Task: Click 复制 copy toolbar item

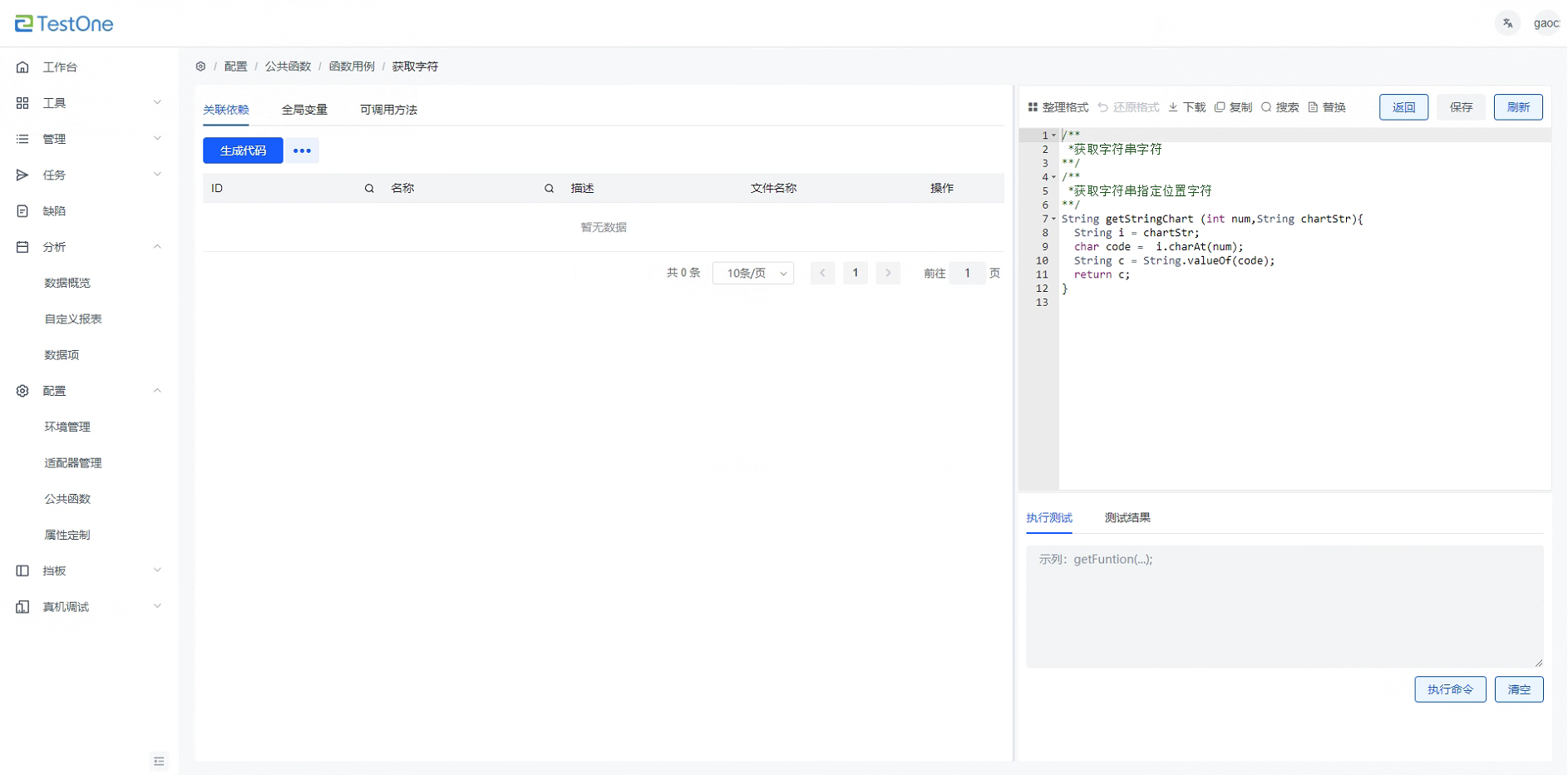Action: pos(1233,107)
